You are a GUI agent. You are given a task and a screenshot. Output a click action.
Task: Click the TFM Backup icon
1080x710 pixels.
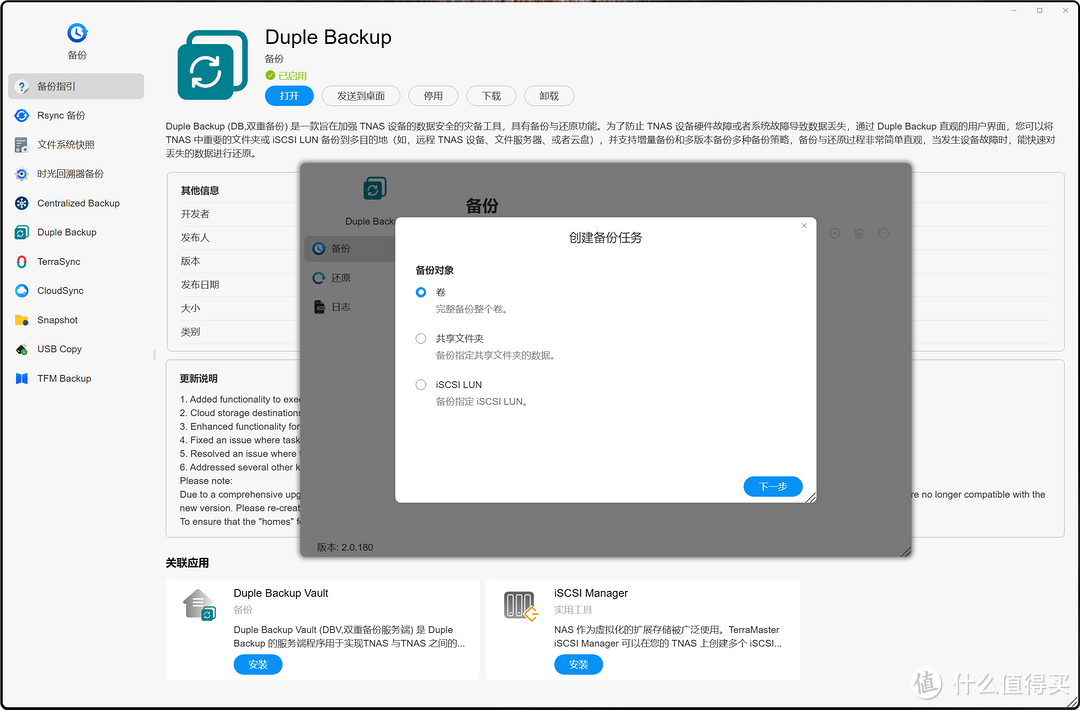click(x=22, y=379)
